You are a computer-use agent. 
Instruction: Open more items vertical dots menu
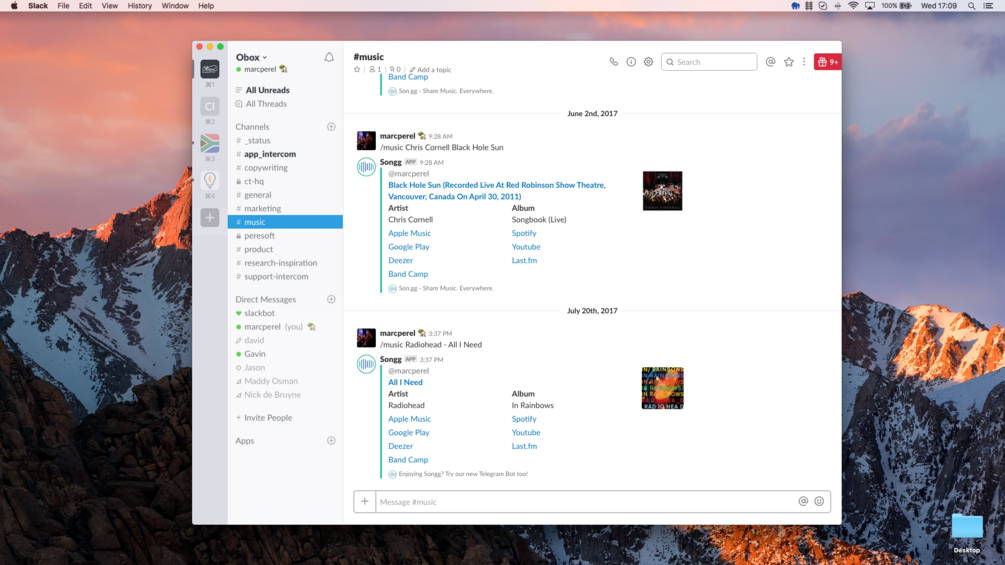804,62
